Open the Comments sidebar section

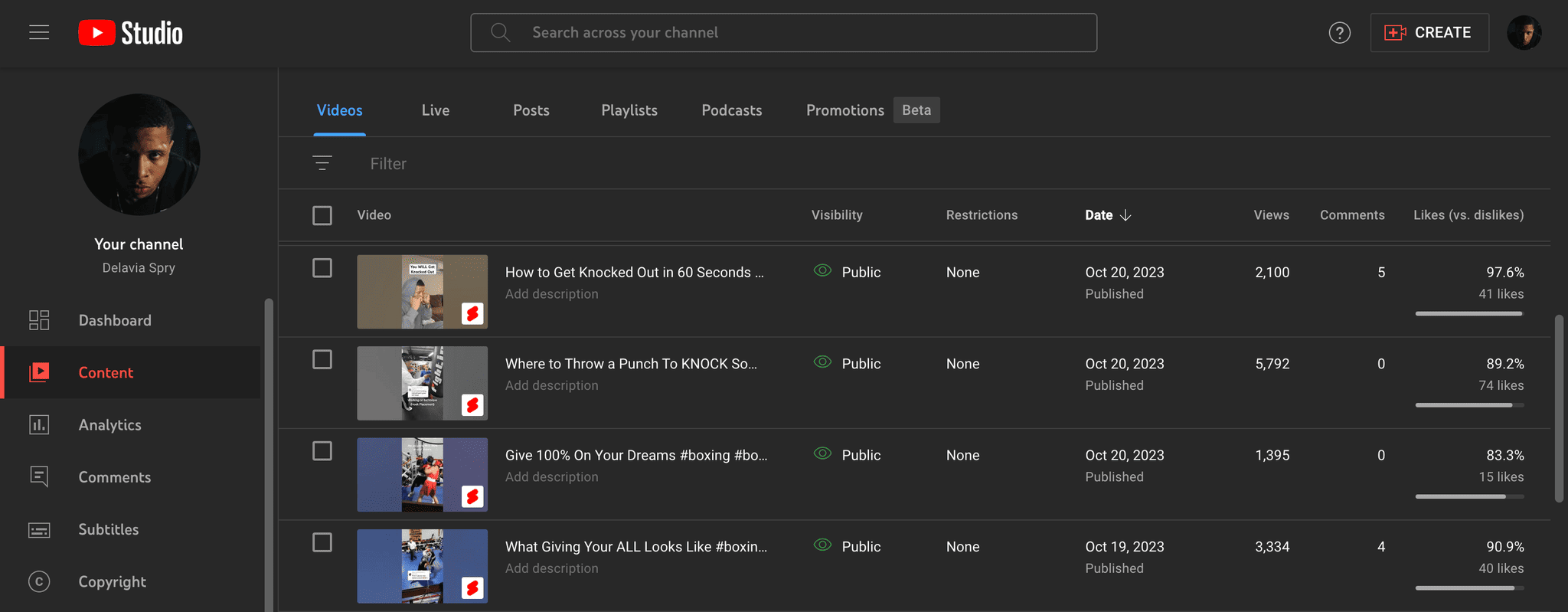tap(114, 477)
